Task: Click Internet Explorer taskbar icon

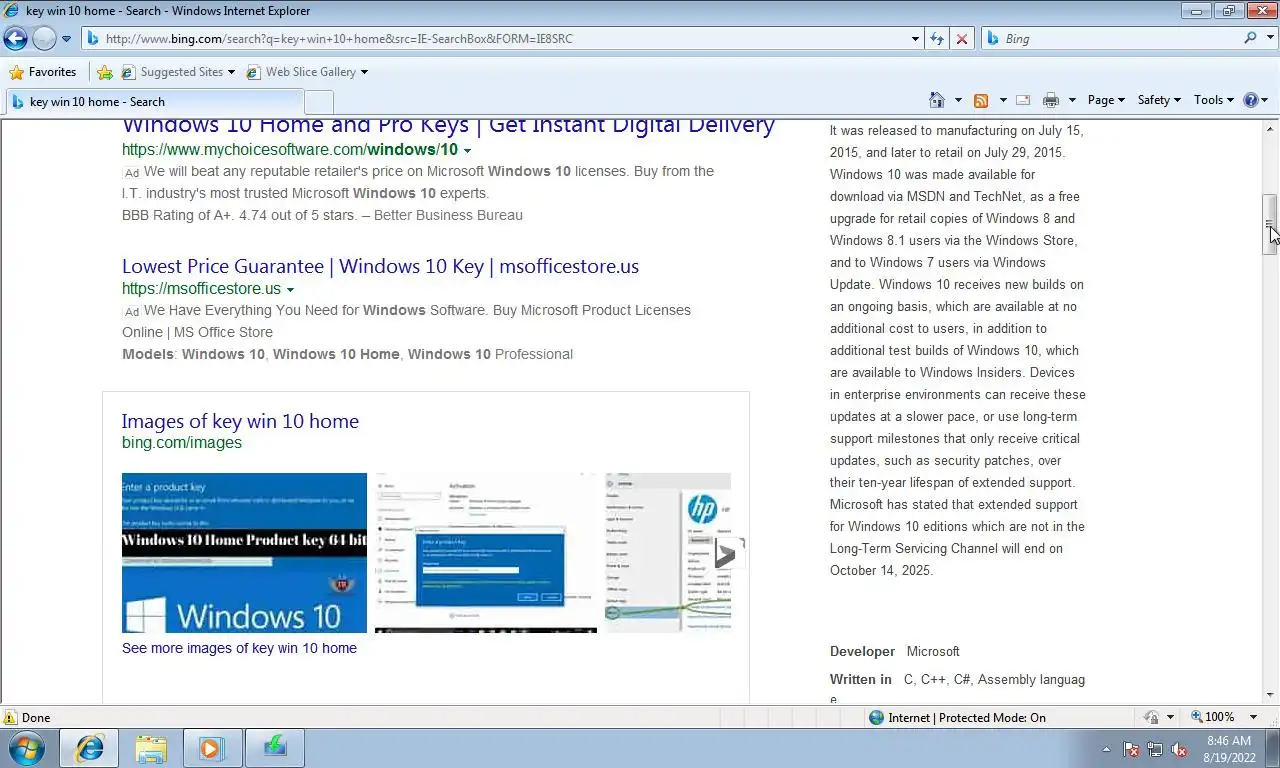Action: click(x=89, y=748)
